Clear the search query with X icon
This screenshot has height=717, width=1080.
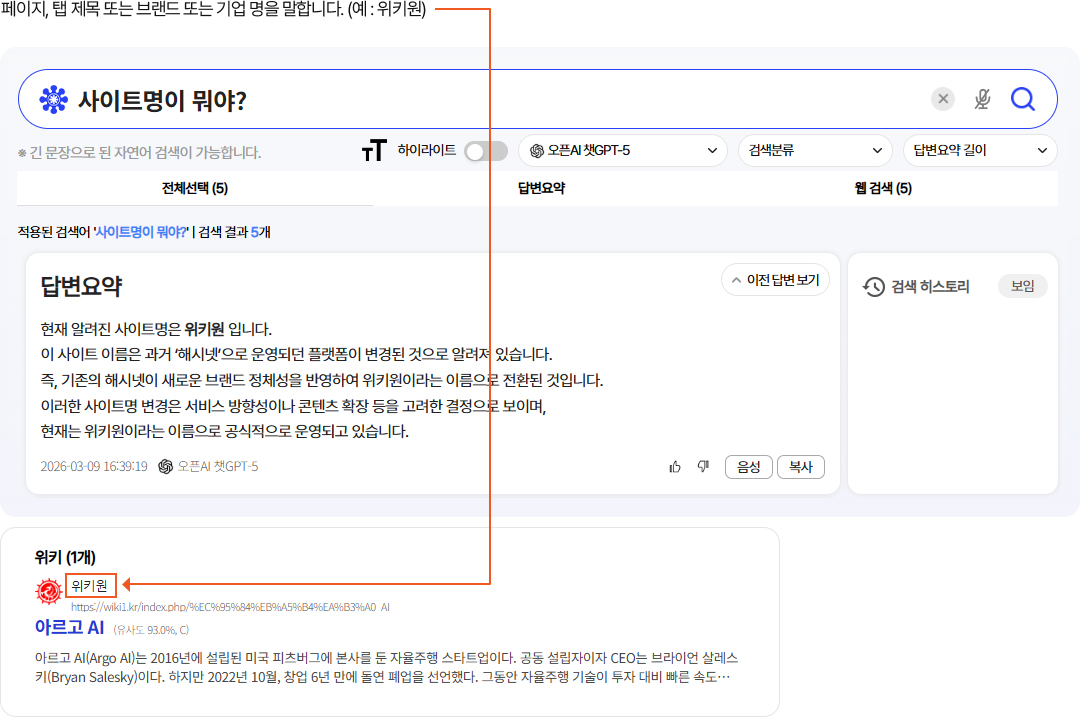(943, 99)
